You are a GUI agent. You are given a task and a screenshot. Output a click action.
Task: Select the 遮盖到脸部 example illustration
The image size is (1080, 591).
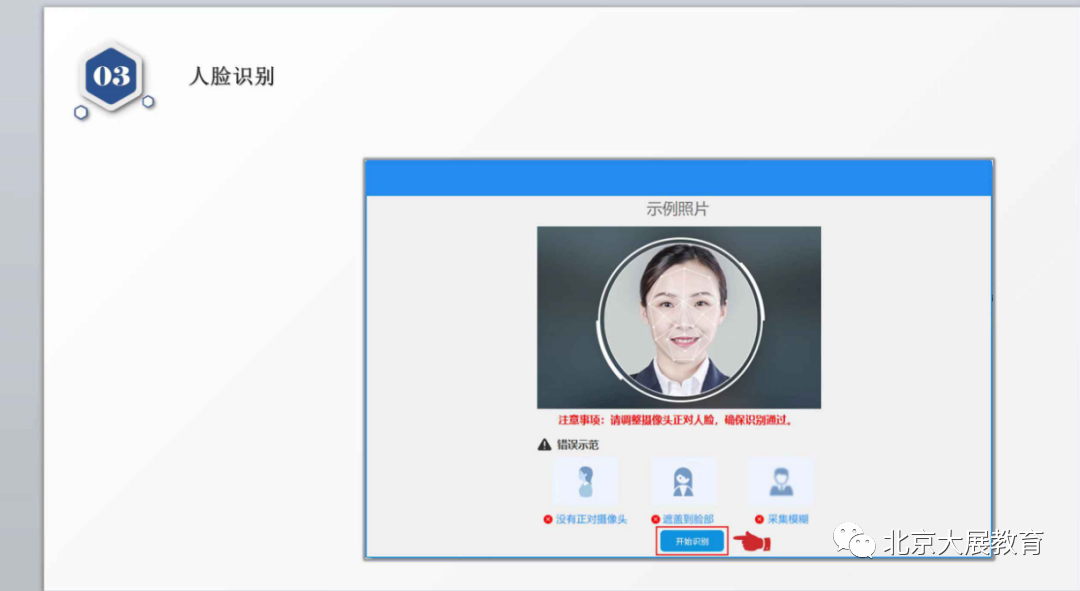tap(683, 483)
